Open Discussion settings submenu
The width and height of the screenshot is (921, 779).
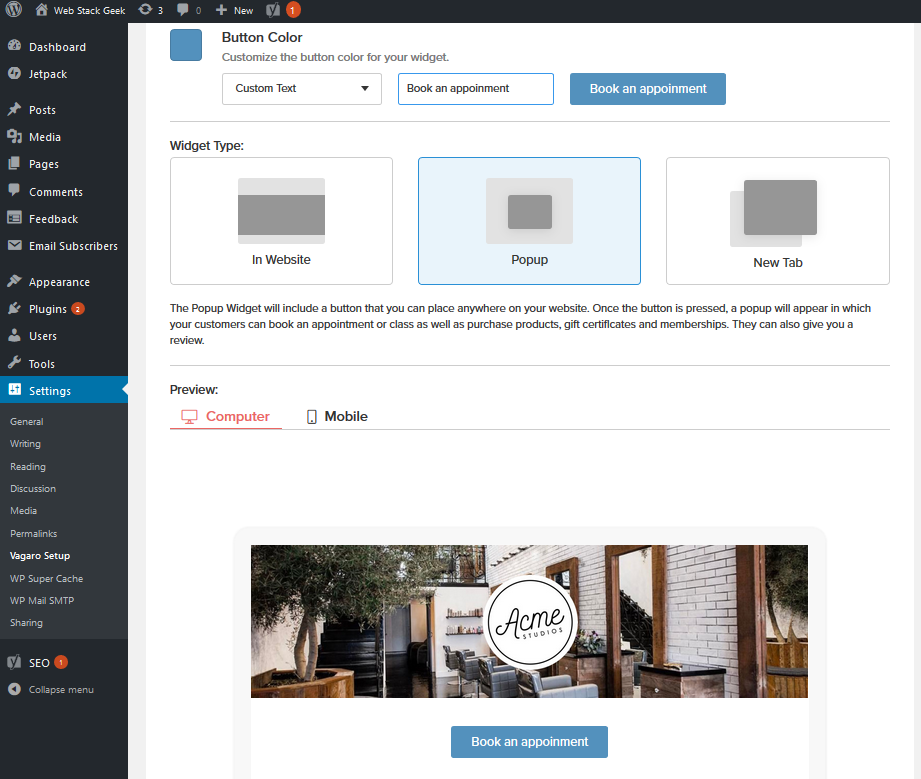(x=33, y=489)
